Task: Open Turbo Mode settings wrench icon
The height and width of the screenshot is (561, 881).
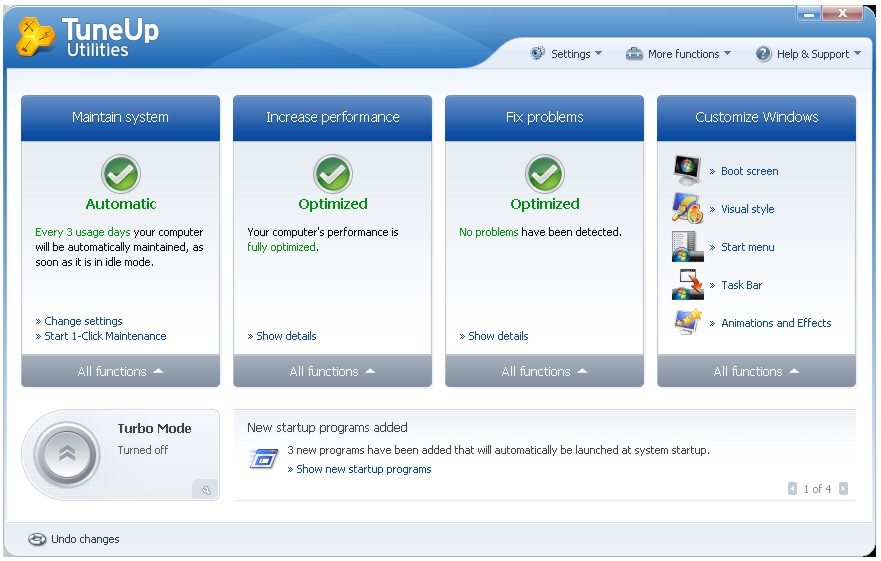Action: pyautogui.click(x=206, y=490)
